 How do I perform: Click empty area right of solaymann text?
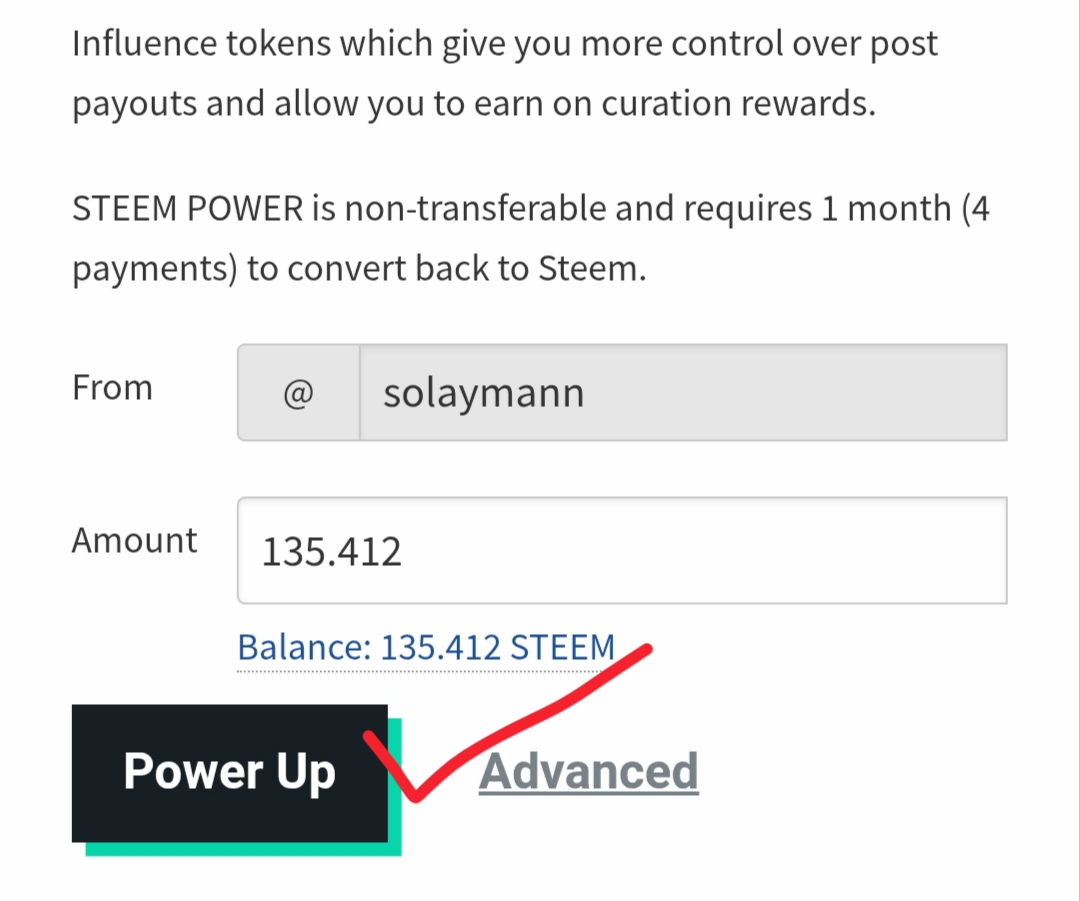click(792, 393)
